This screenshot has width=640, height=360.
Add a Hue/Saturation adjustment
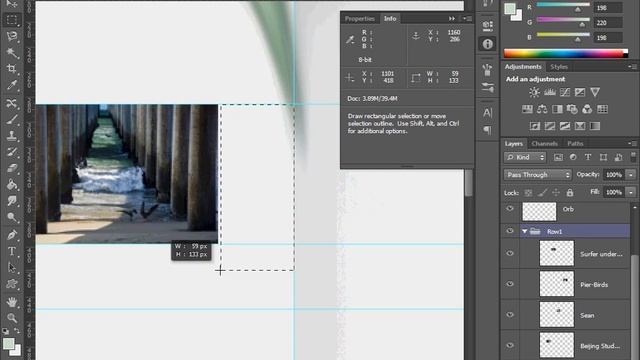pos(527,109)
